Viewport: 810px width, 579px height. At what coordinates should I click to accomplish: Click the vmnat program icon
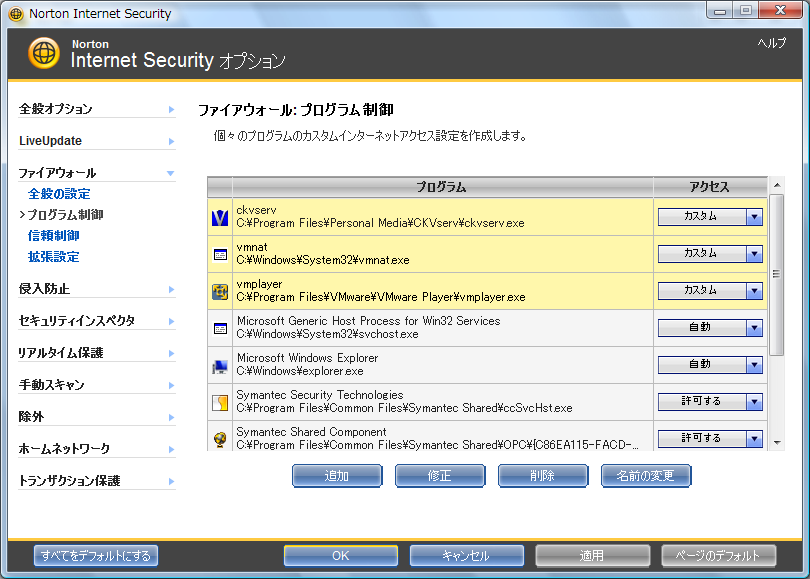click(220, 254)
